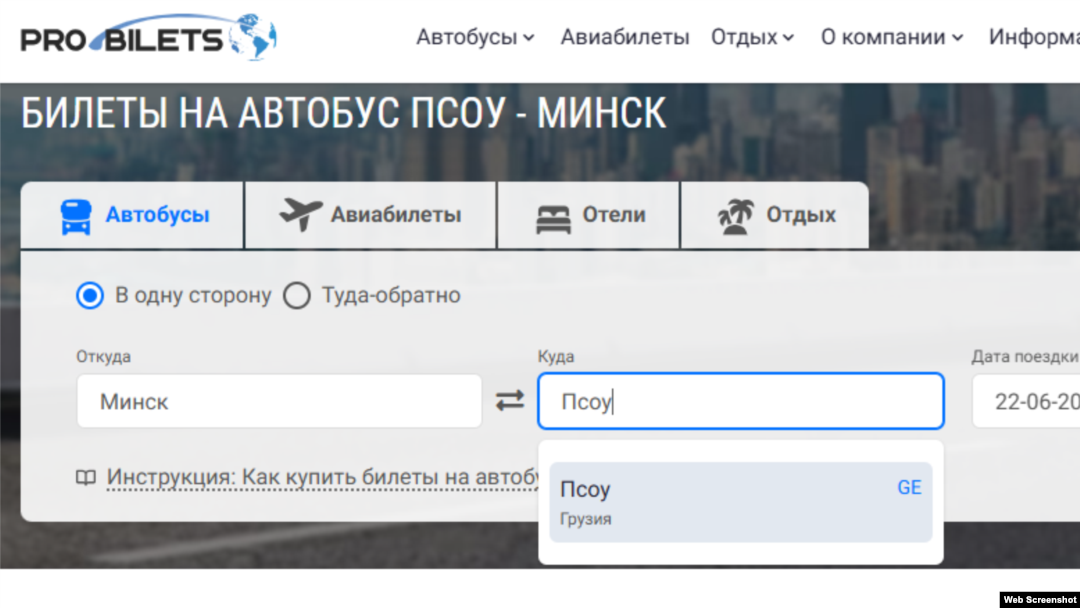Click the Pro Bilets logo
Image resolution: width=1080 pixels, height=608 pixels.
(x=149, y=37)
